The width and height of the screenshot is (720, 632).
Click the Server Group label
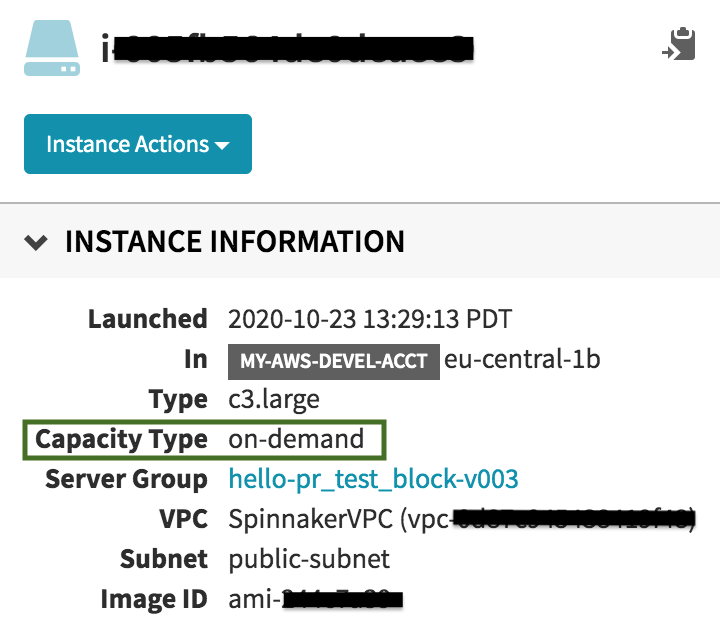click(126, 480)
